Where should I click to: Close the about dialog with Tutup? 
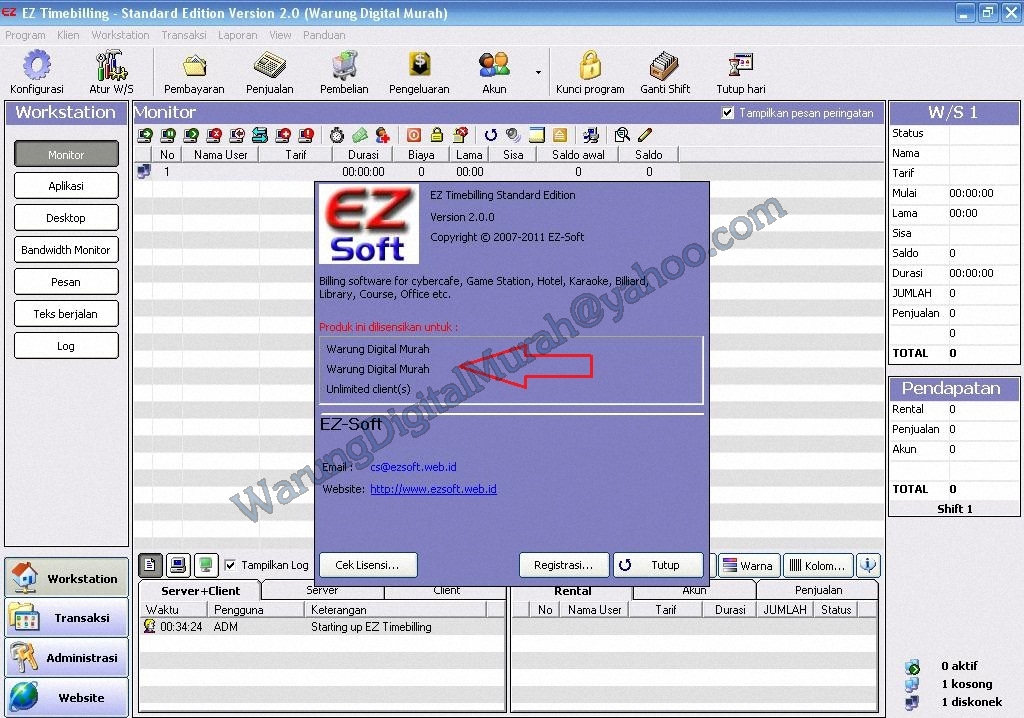click(658, 565)
